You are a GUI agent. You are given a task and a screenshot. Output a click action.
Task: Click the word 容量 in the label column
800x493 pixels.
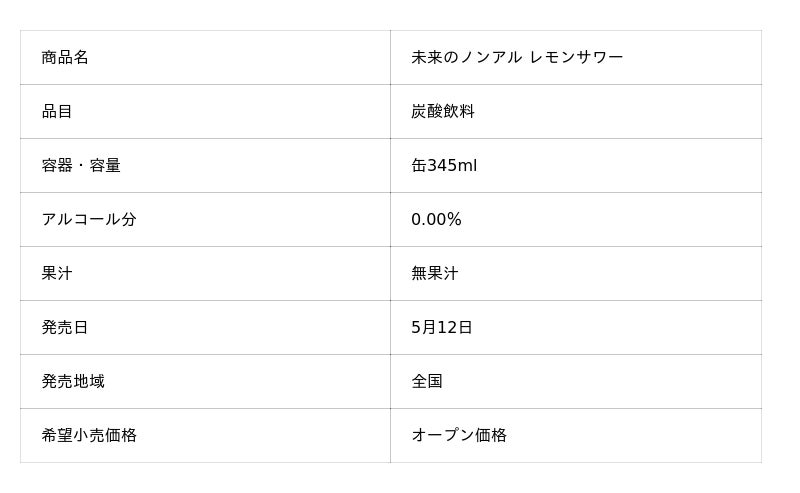tap(105, 166)
